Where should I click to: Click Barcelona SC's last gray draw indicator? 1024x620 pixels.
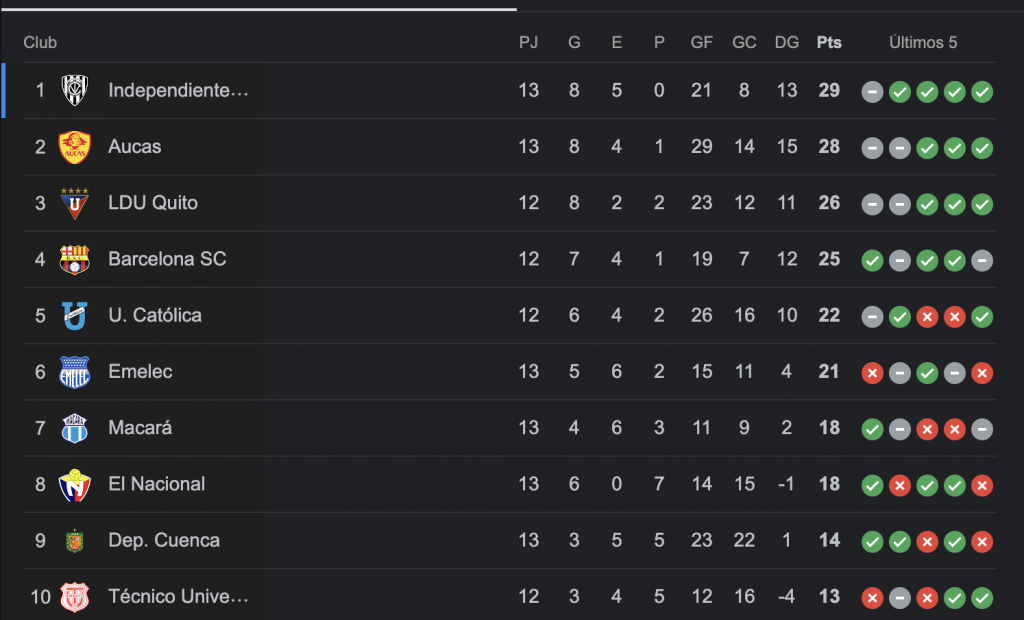[983, 260]
